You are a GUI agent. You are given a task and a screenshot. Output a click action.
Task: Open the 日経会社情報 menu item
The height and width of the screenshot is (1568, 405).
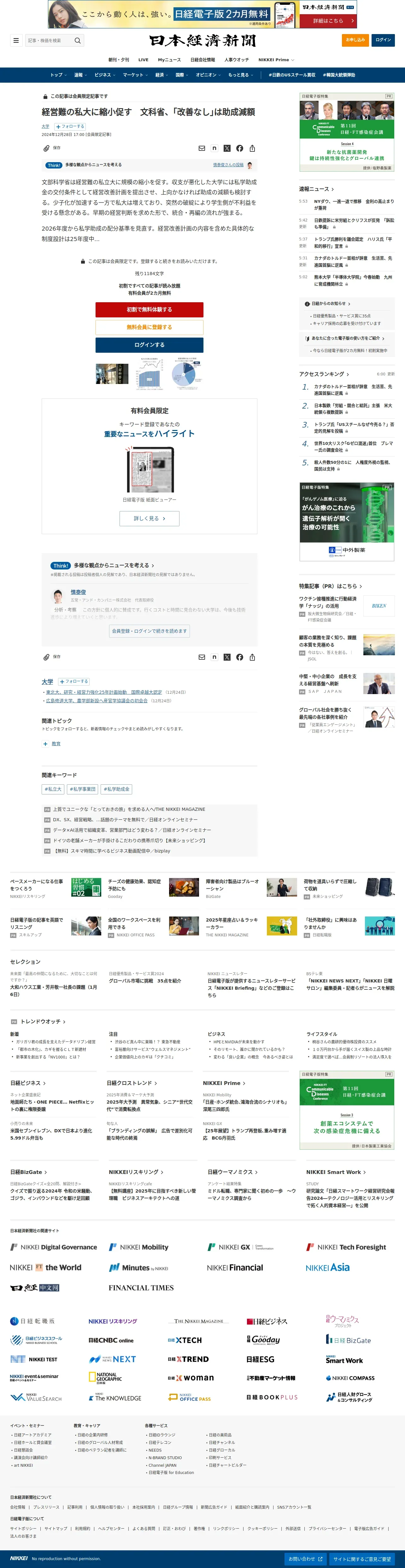tap(202, 60)
